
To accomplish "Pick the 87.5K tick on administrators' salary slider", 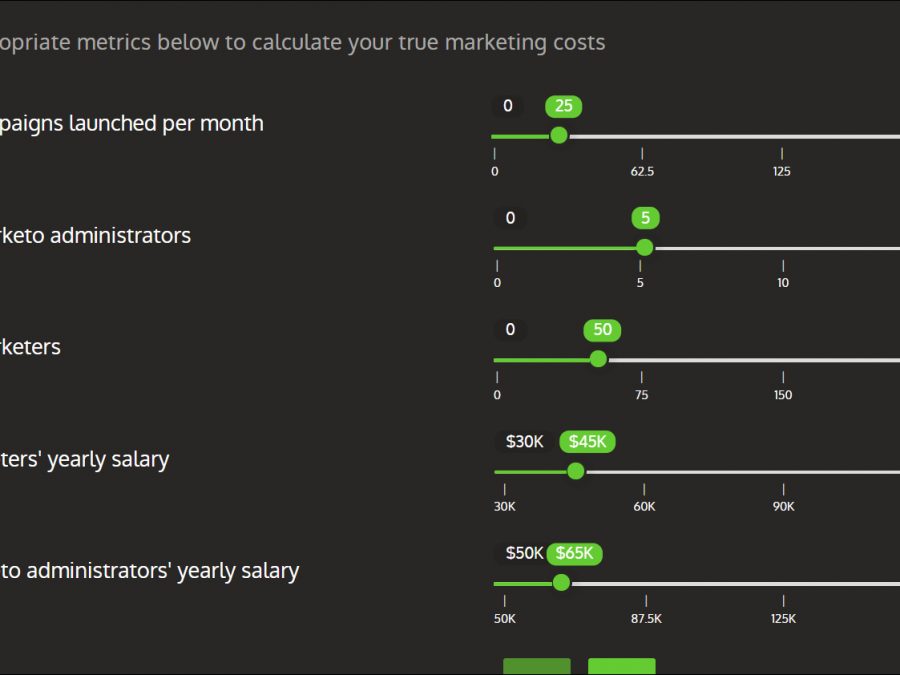I will point(646,585).
